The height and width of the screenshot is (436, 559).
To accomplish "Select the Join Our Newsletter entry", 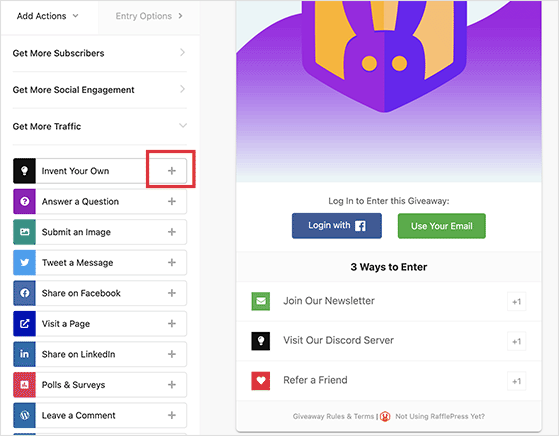I will pos(389,301).
